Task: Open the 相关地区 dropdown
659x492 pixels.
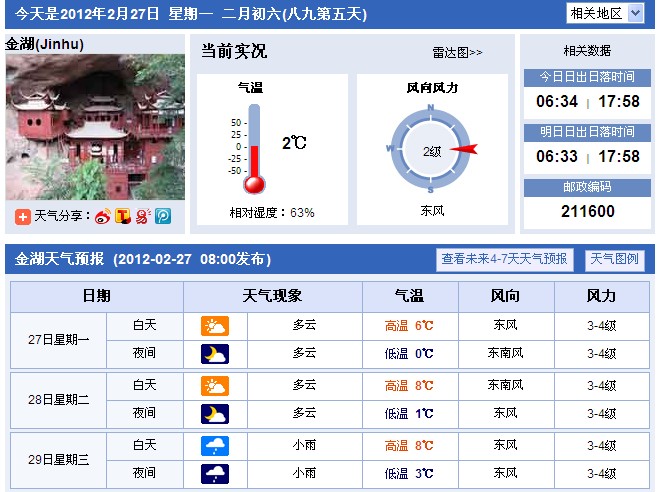Action: point(606,13)
